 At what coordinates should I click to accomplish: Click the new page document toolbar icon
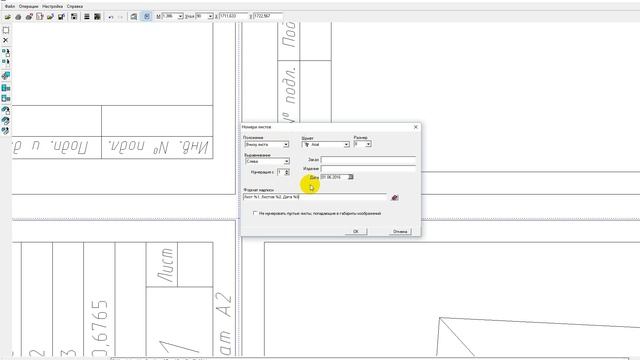coord(40,17)
